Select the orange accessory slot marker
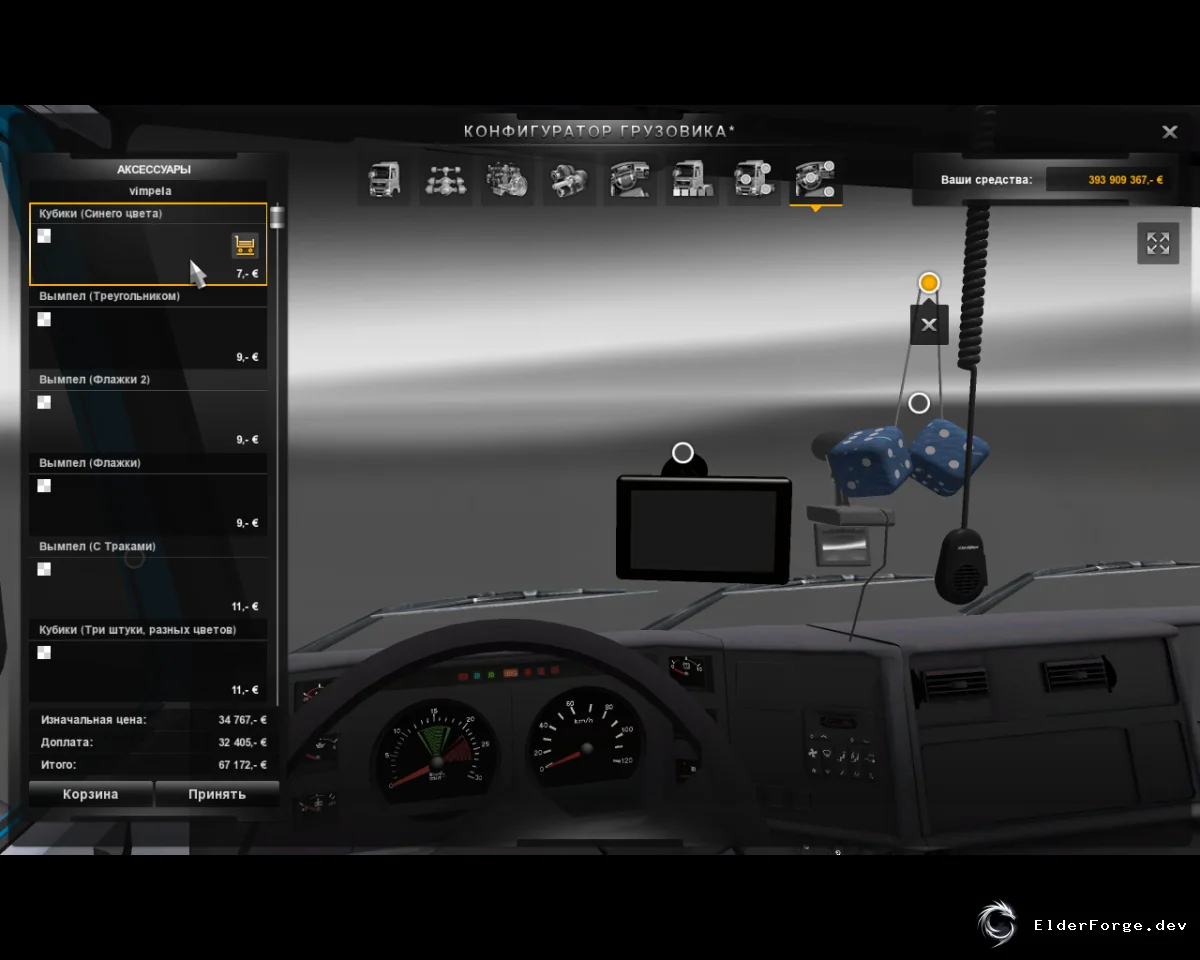The width and height of the screenshot is (1200, 960). tap(929, 283)
